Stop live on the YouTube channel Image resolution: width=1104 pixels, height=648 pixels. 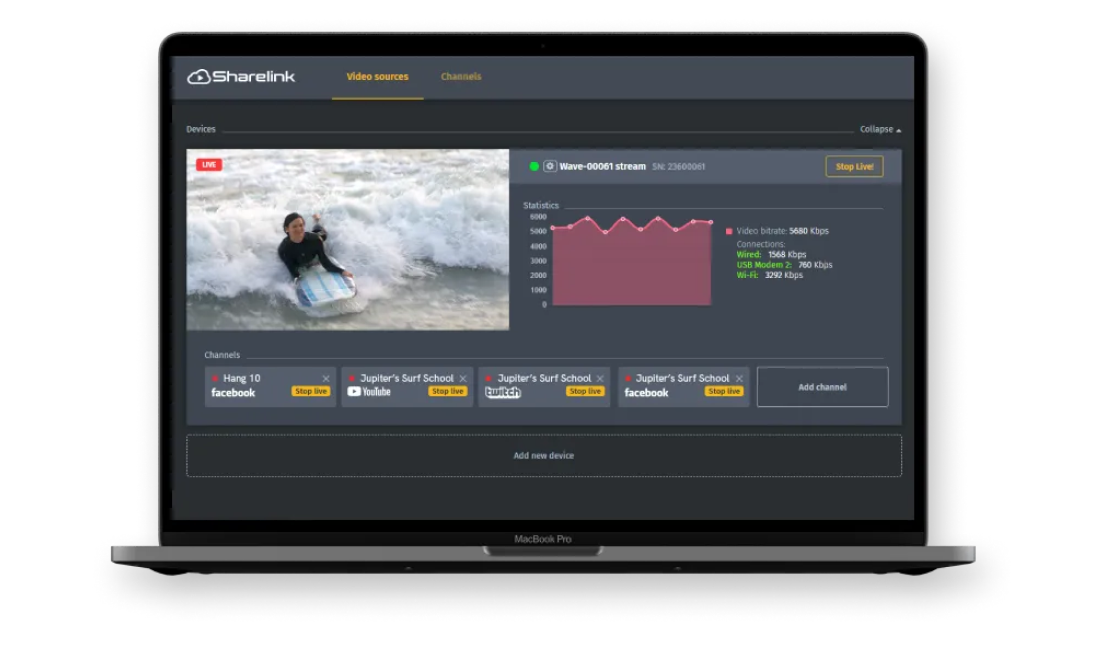[x=447, y=392]
